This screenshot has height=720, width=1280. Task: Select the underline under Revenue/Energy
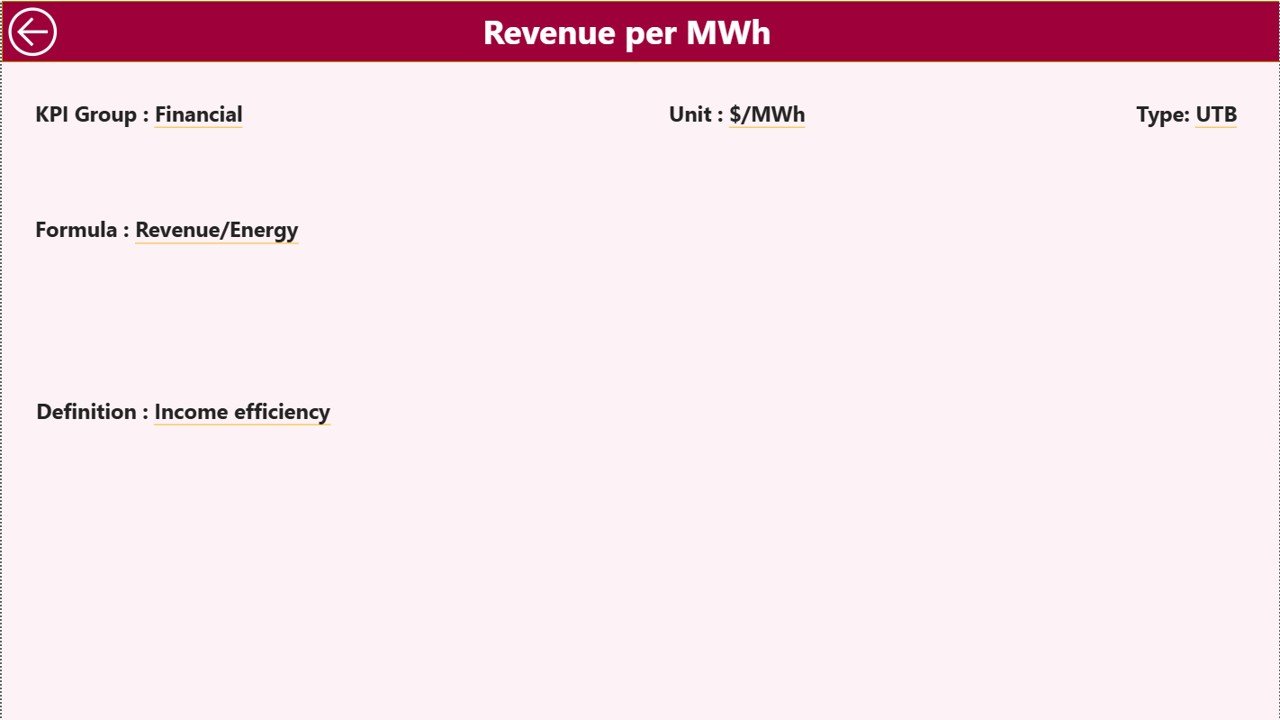[x=216, y=242]
